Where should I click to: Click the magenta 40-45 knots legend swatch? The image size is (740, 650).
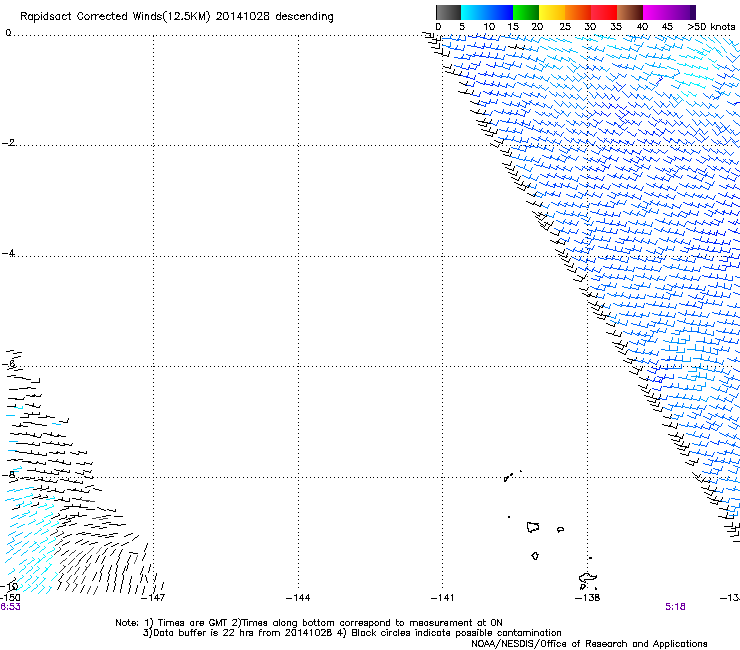click(656, 12)
